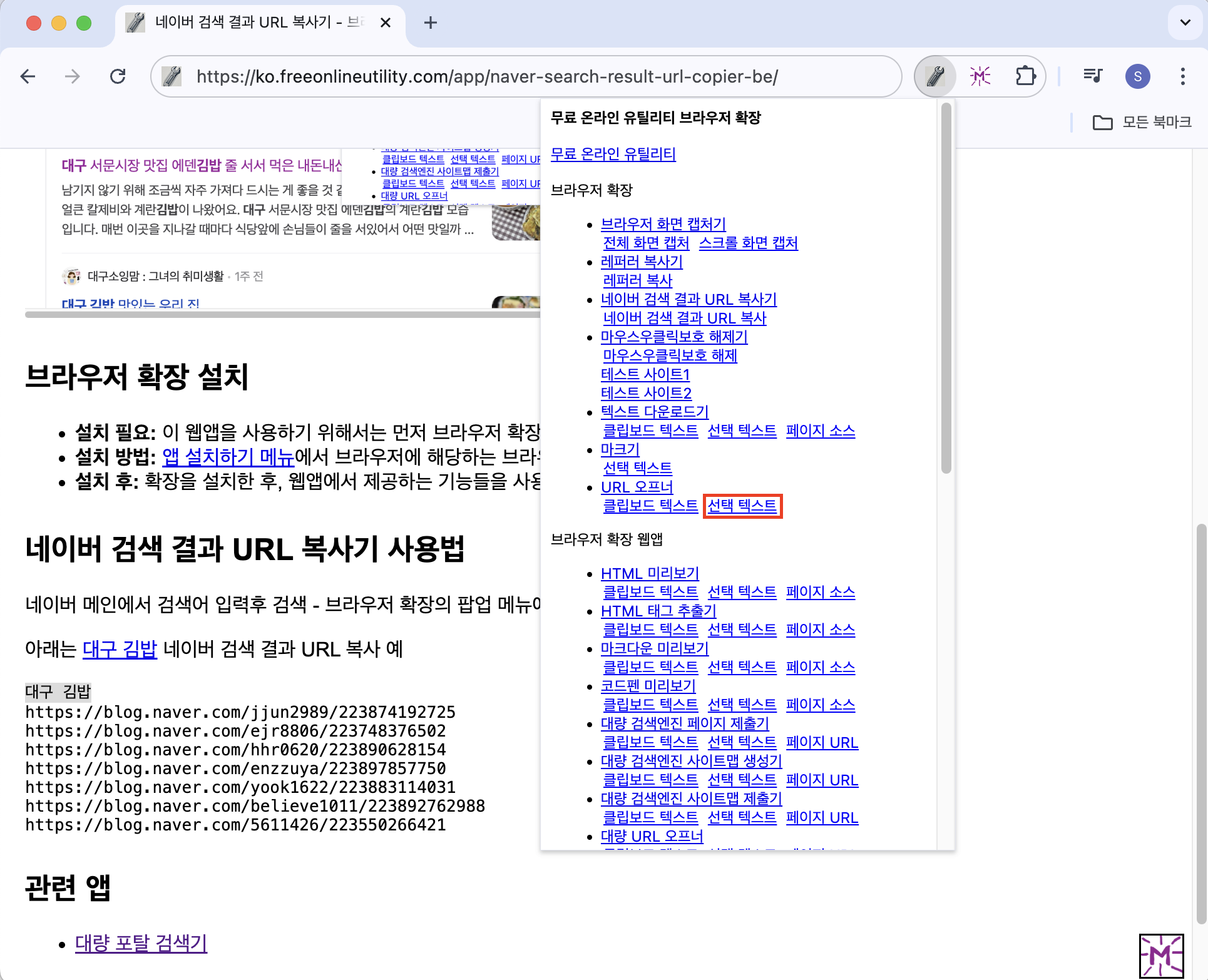
Task: Select the Naver URL copier browser tab
Action: click(260, 23)
